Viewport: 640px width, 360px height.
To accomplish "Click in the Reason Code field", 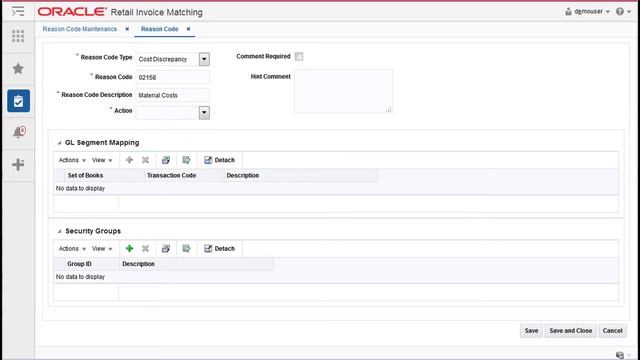I will [173, 77].
